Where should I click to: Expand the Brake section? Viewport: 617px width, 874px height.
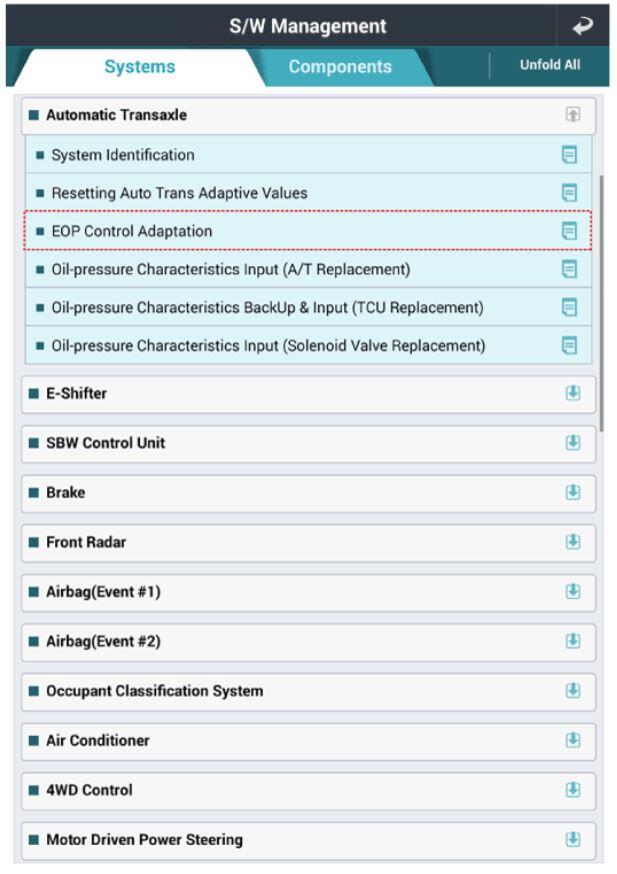tap(573, 493)
